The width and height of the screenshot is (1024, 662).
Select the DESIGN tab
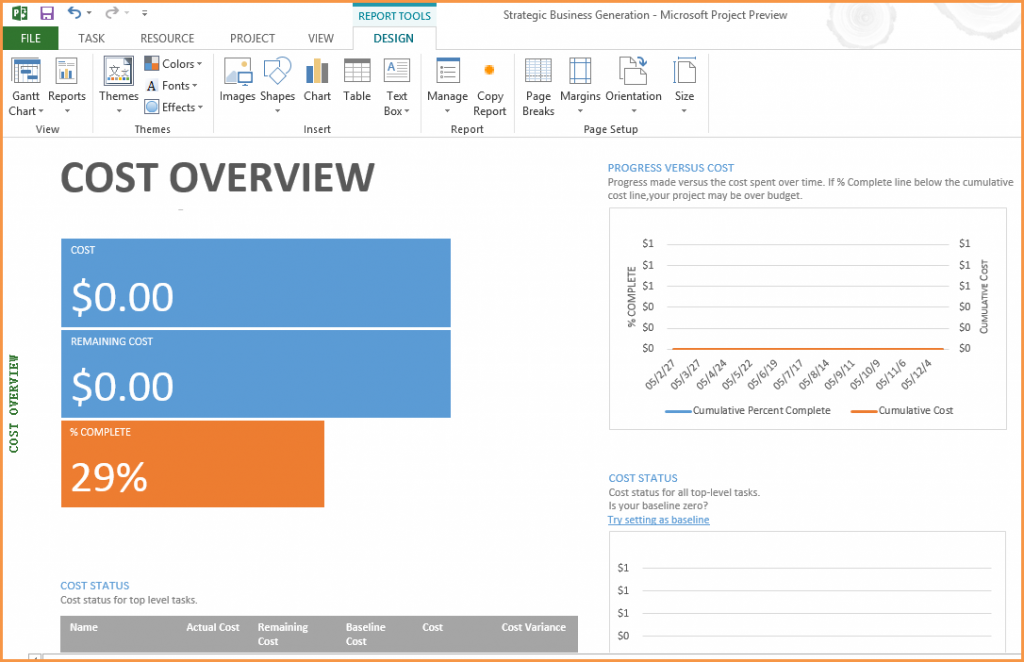click(x=393, y=38)
